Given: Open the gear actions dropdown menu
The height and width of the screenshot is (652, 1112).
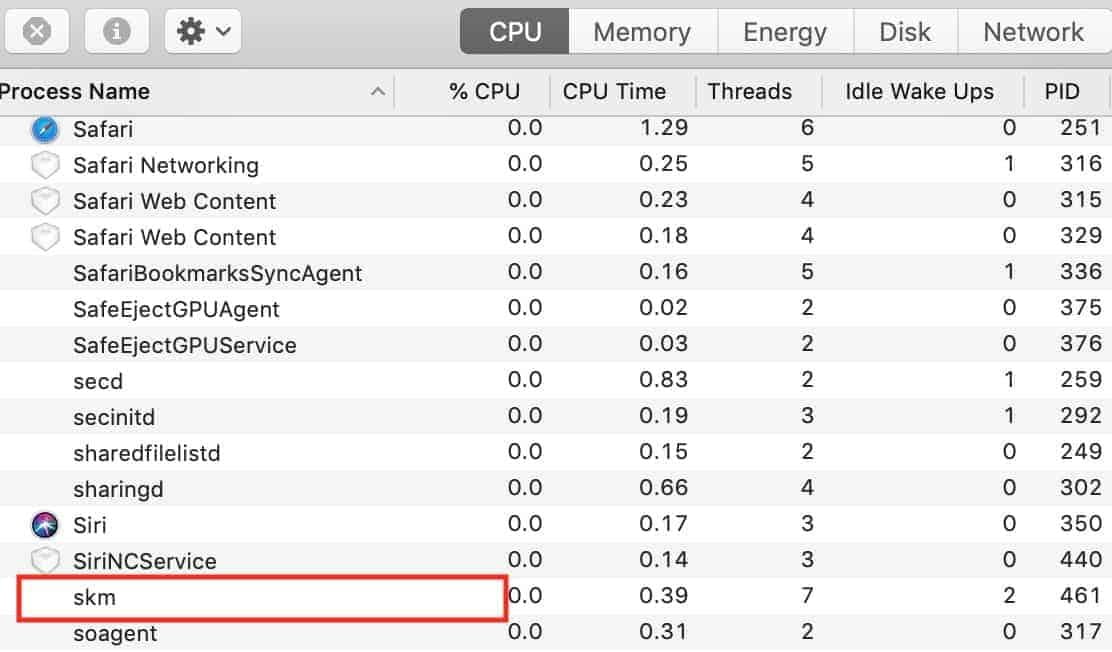Looking at the screenshot, I should pos(203,31).
